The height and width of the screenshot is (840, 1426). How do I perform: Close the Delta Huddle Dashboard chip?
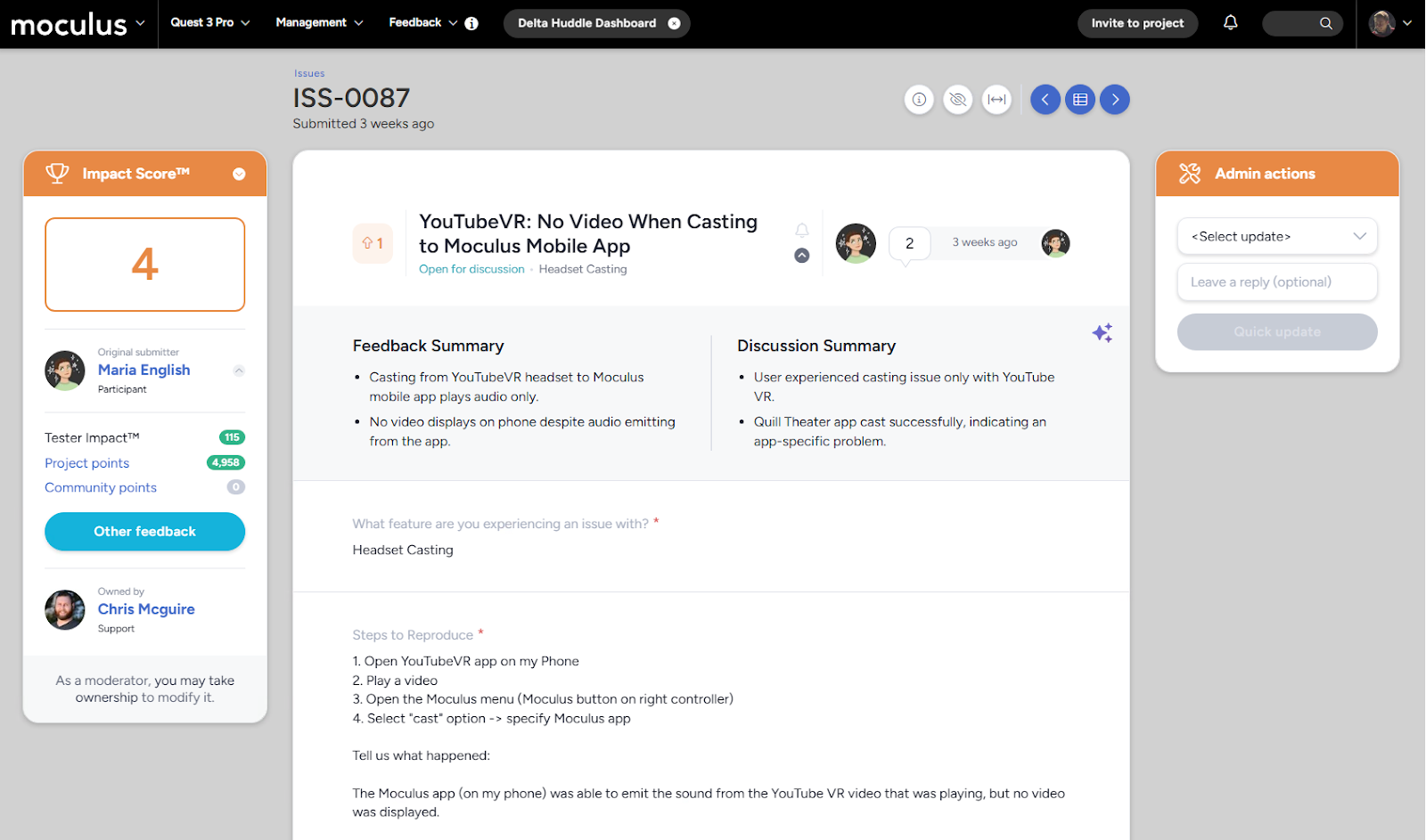(x=675, y=24)
